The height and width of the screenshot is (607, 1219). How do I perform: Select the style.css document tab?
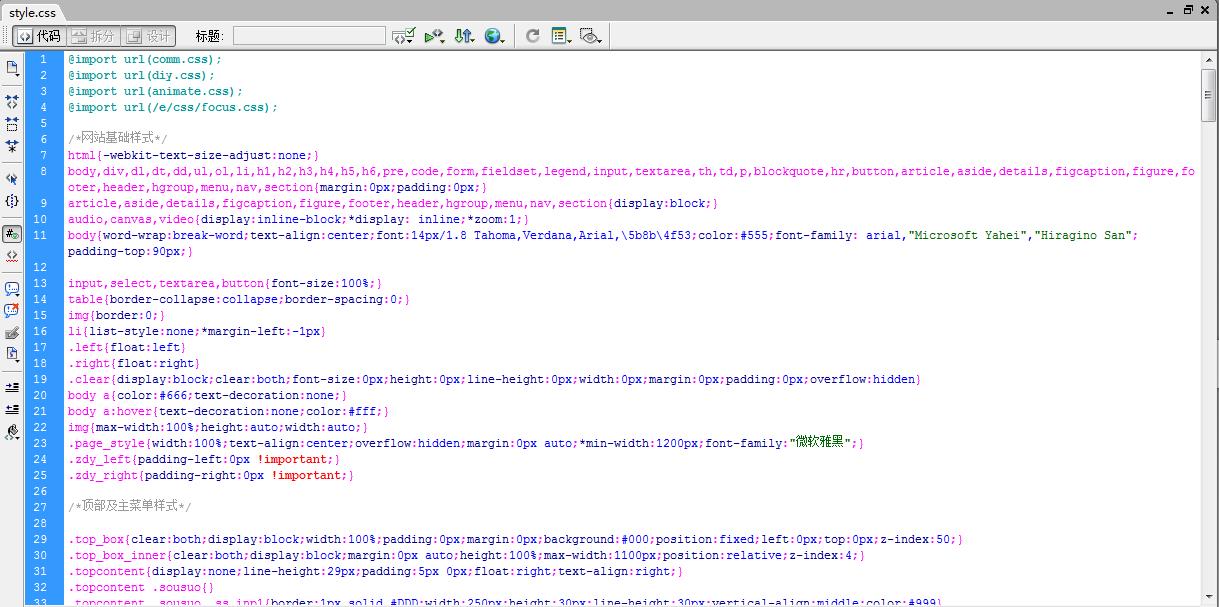click(x=33, y=13)
